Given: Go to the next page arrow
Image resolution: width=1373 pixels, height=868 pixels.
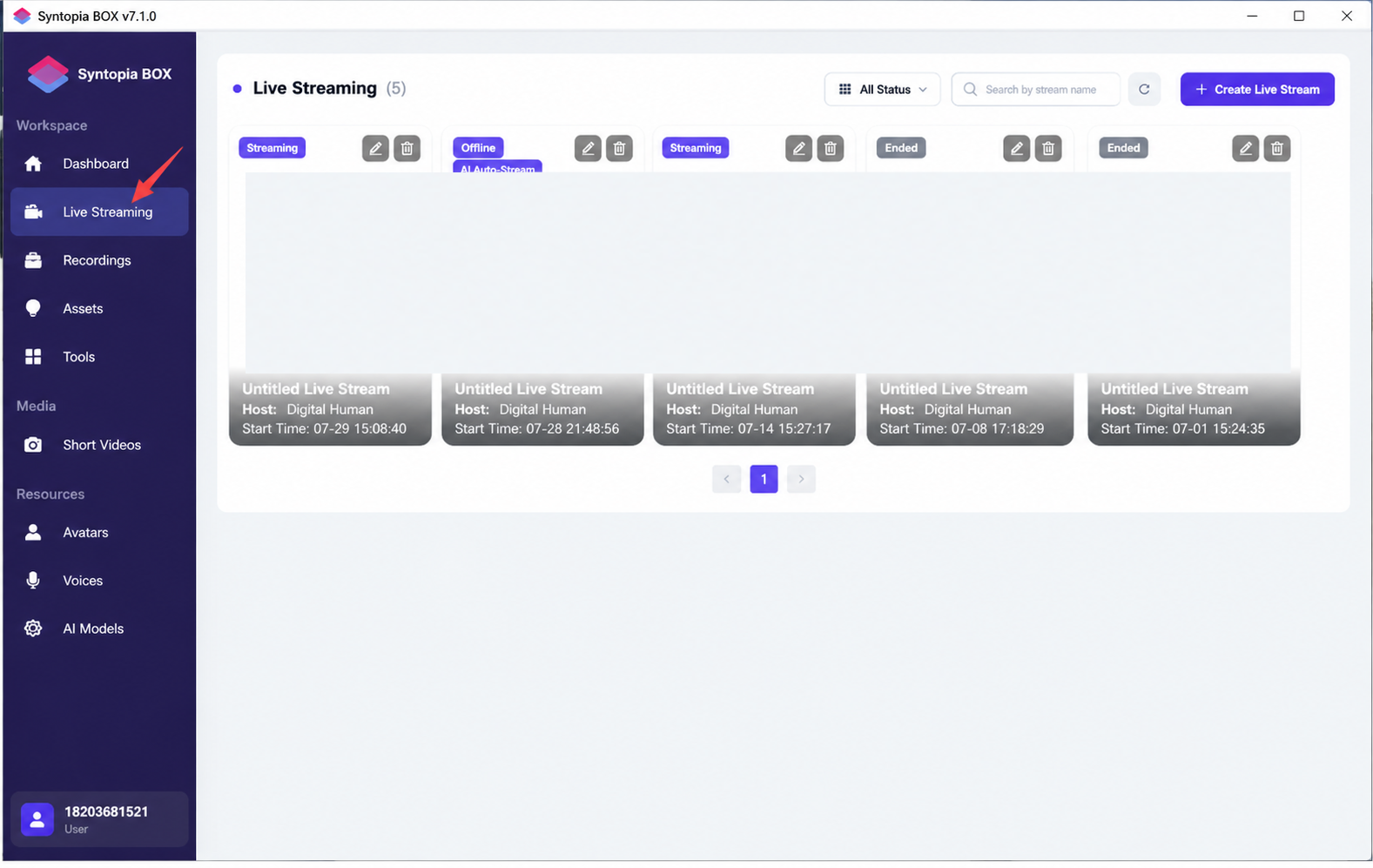Looking at the screenshot, I should pos(801,479).
